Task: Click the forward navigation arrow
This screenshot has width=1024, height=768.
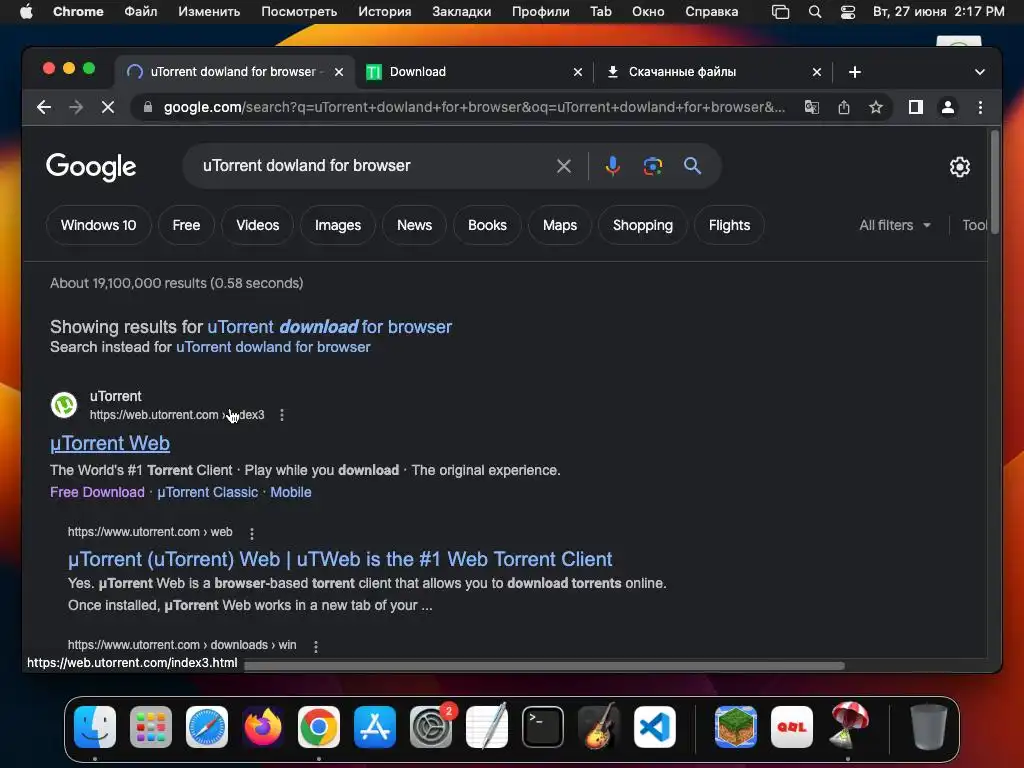Action: [76, 107]
